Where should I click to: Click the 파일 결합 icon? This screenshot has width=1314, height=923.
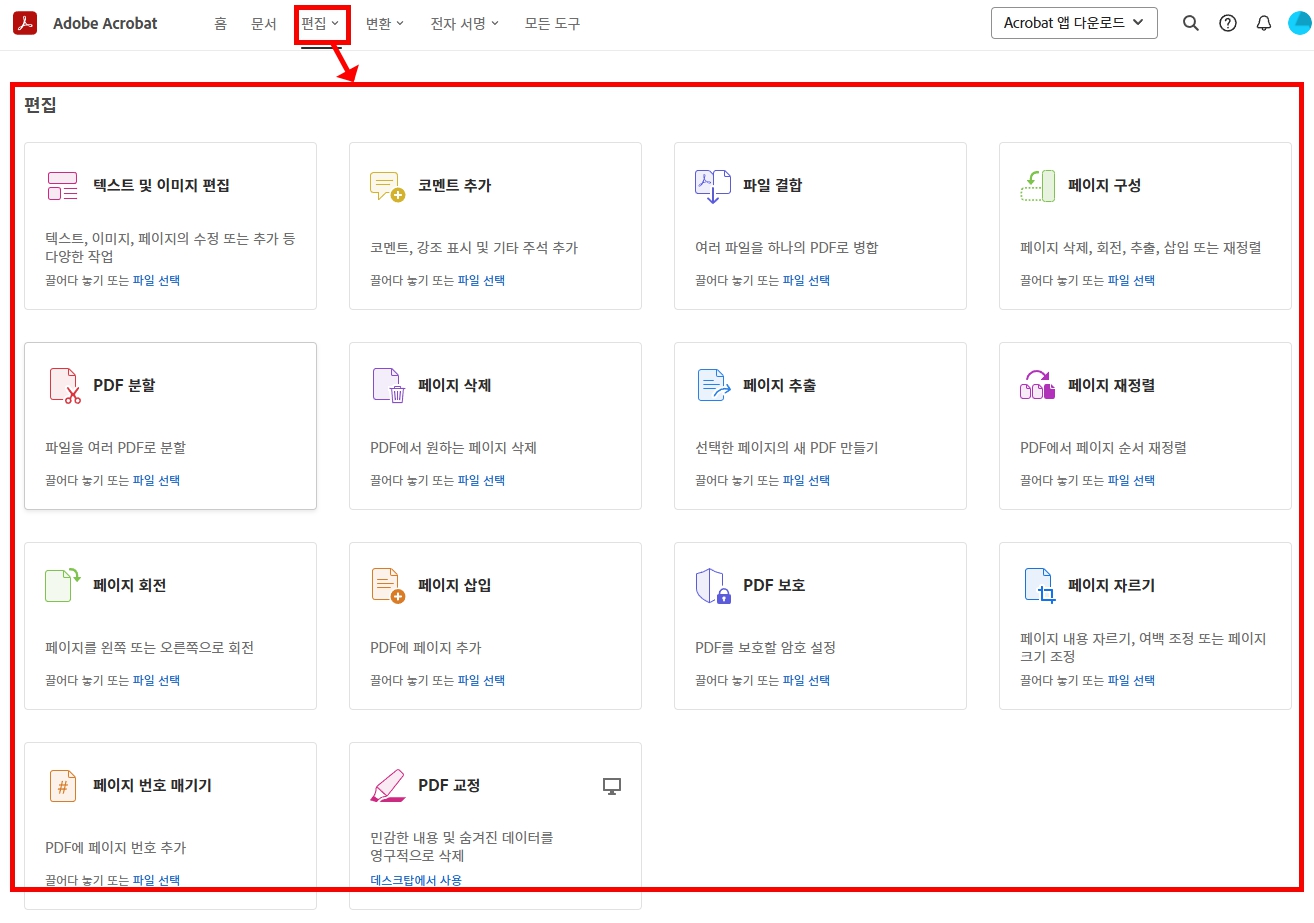tap(713, 186)
